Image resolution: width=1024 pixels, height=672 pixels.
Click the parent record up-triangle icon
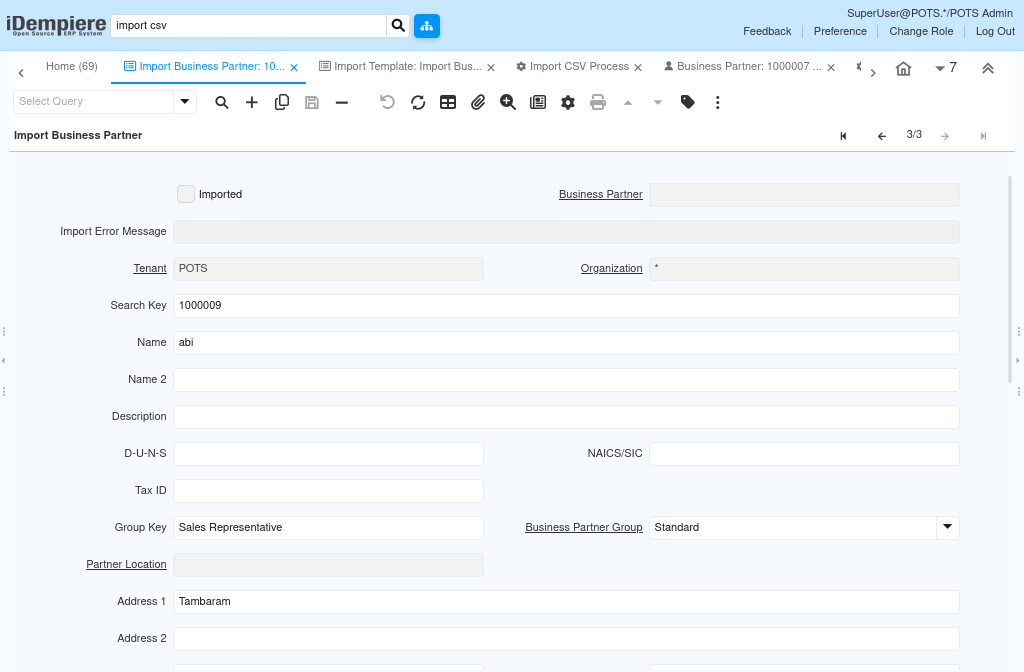(628, 103)
